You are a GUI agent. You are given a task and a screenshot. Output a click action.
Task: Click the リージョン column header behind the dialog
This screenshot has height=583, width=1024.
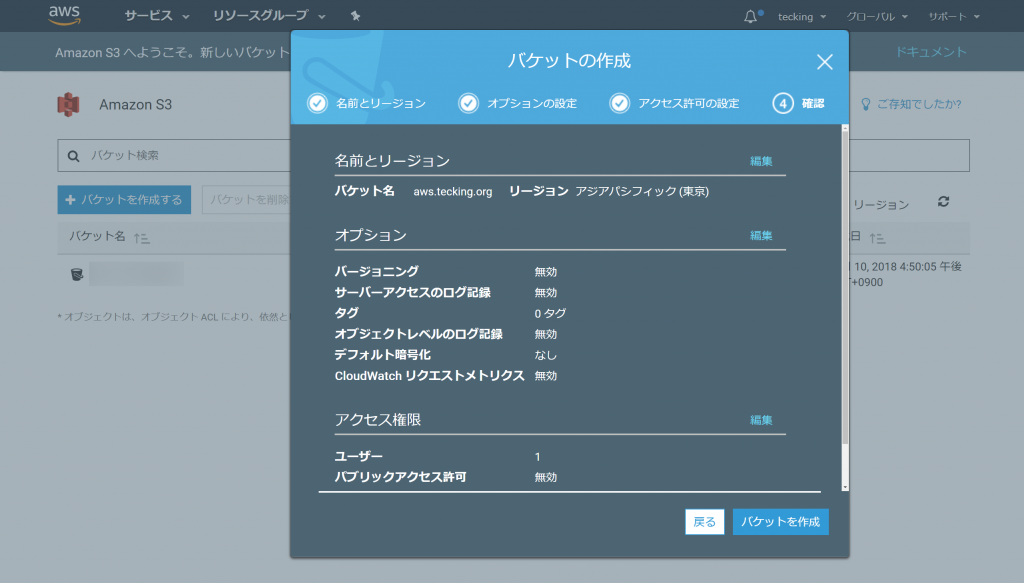coord(881,205)
